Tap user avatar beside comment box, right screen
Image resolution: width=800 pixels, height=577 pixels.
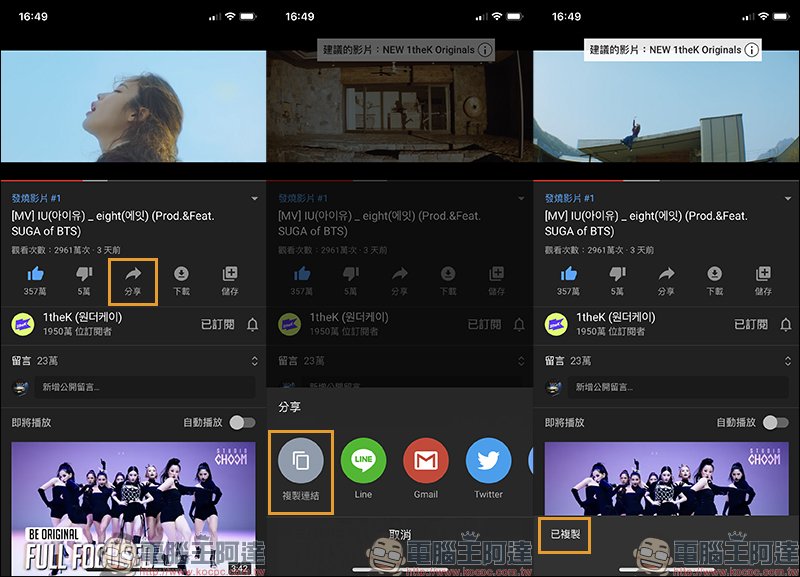pos(554,388)
